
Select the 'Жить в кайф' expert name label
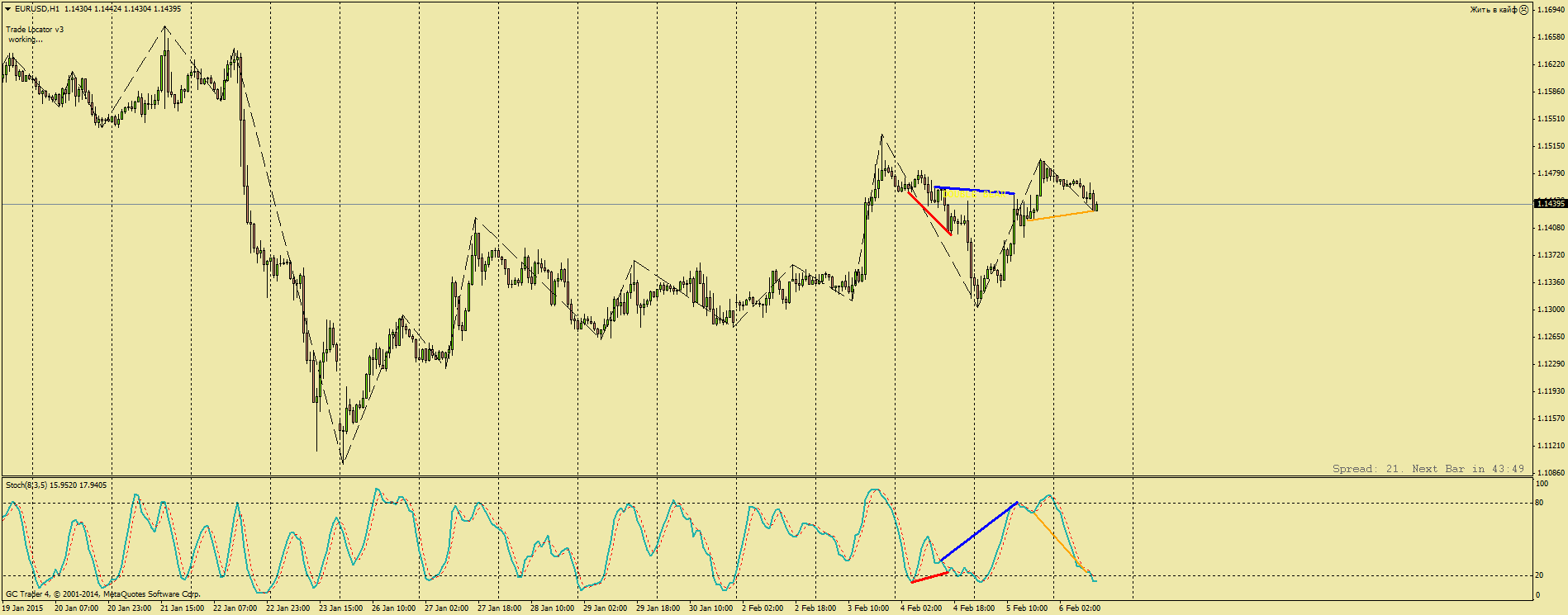pos(1494,10)
